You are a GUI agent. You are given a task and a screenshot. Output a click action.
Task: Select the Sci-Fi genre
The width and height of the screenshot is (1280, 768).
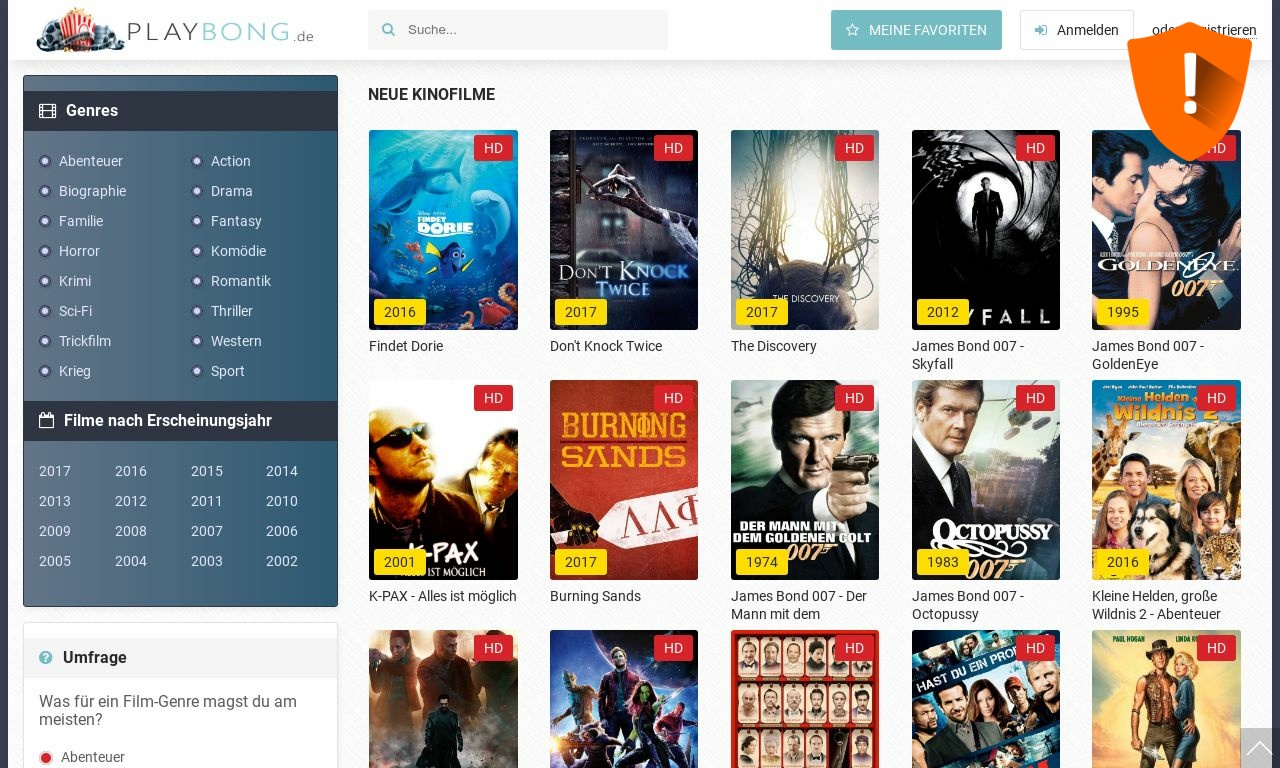click(75, 311)
